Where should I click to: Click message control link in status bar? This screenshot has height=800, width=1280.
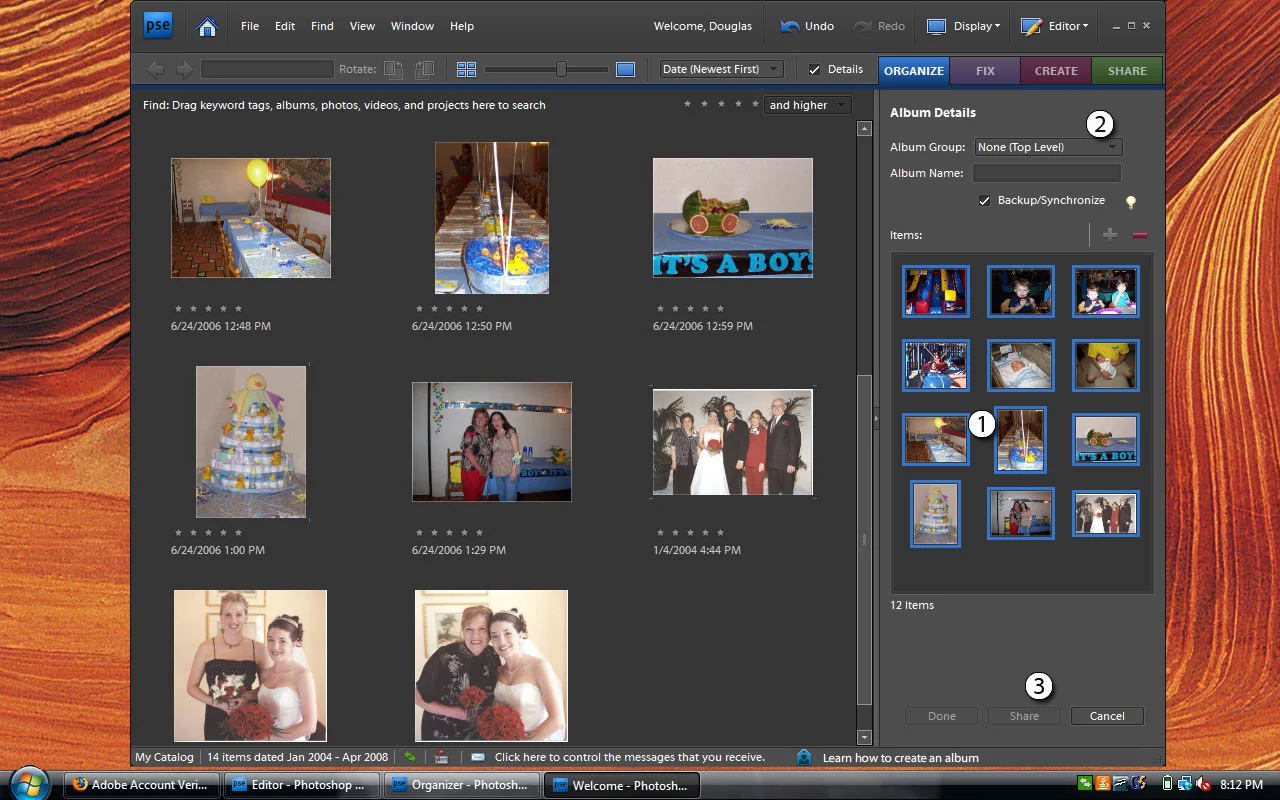click(x=630, y=757)
